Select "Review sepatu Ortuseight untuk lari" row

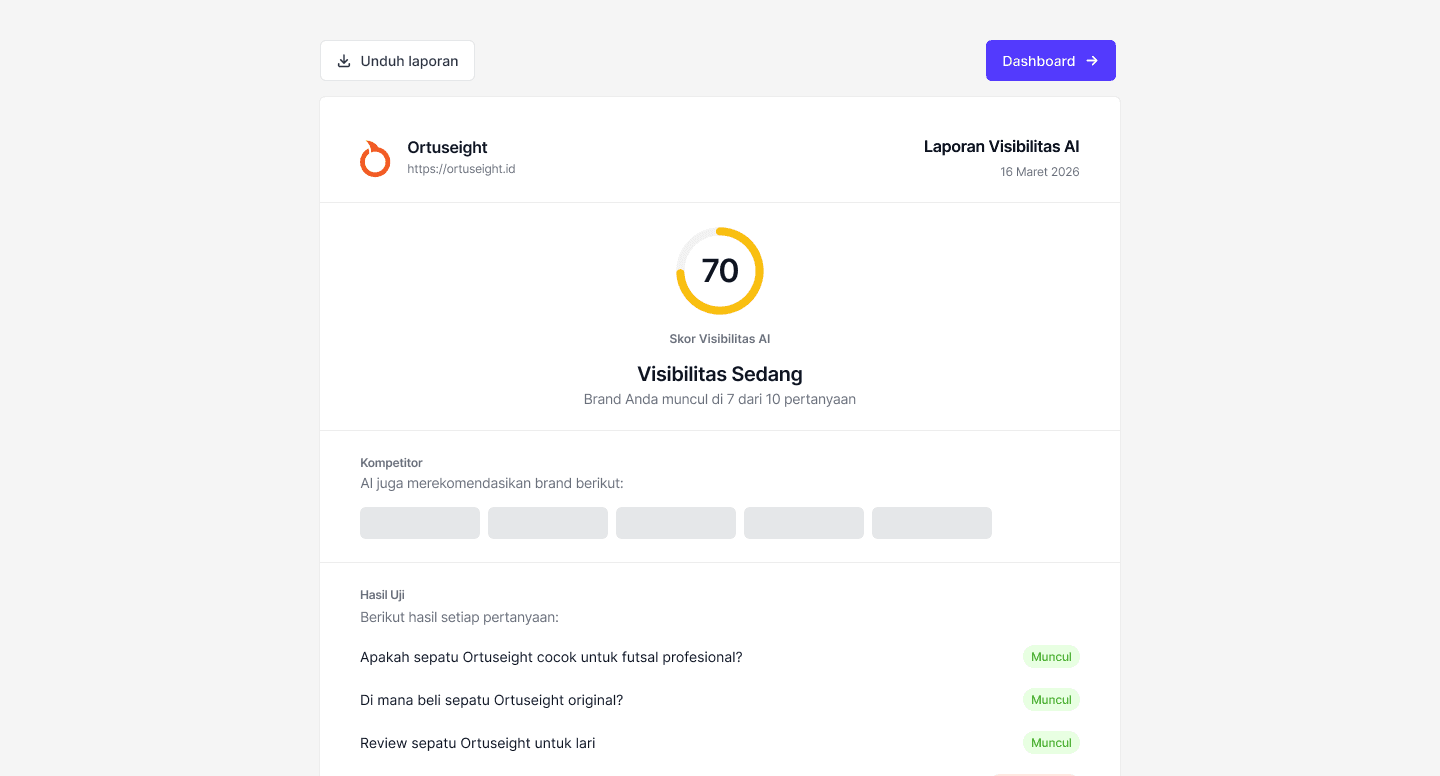pos(720,743)
